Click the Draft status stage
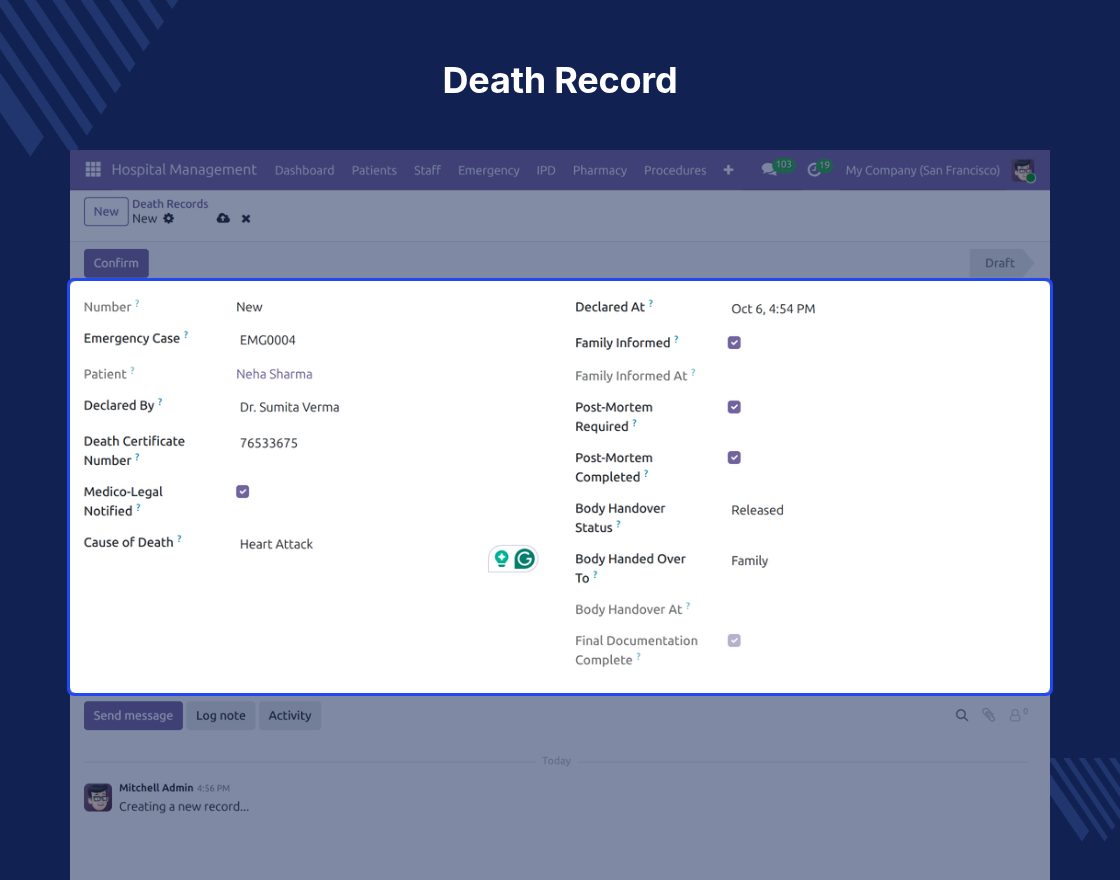The image size is (1120, 880). (1000, 263)
